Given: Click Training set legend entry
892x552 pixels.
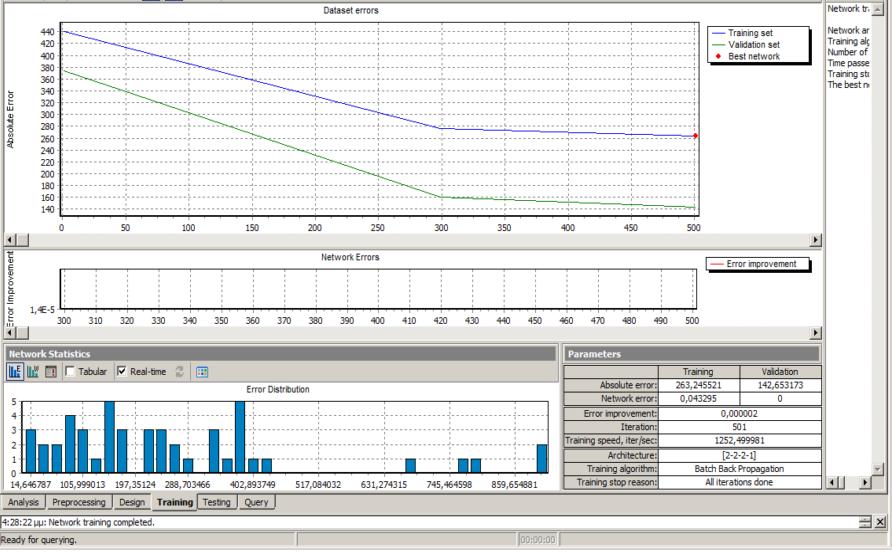Looking at the screenshot, I should [x=743, y=33].
